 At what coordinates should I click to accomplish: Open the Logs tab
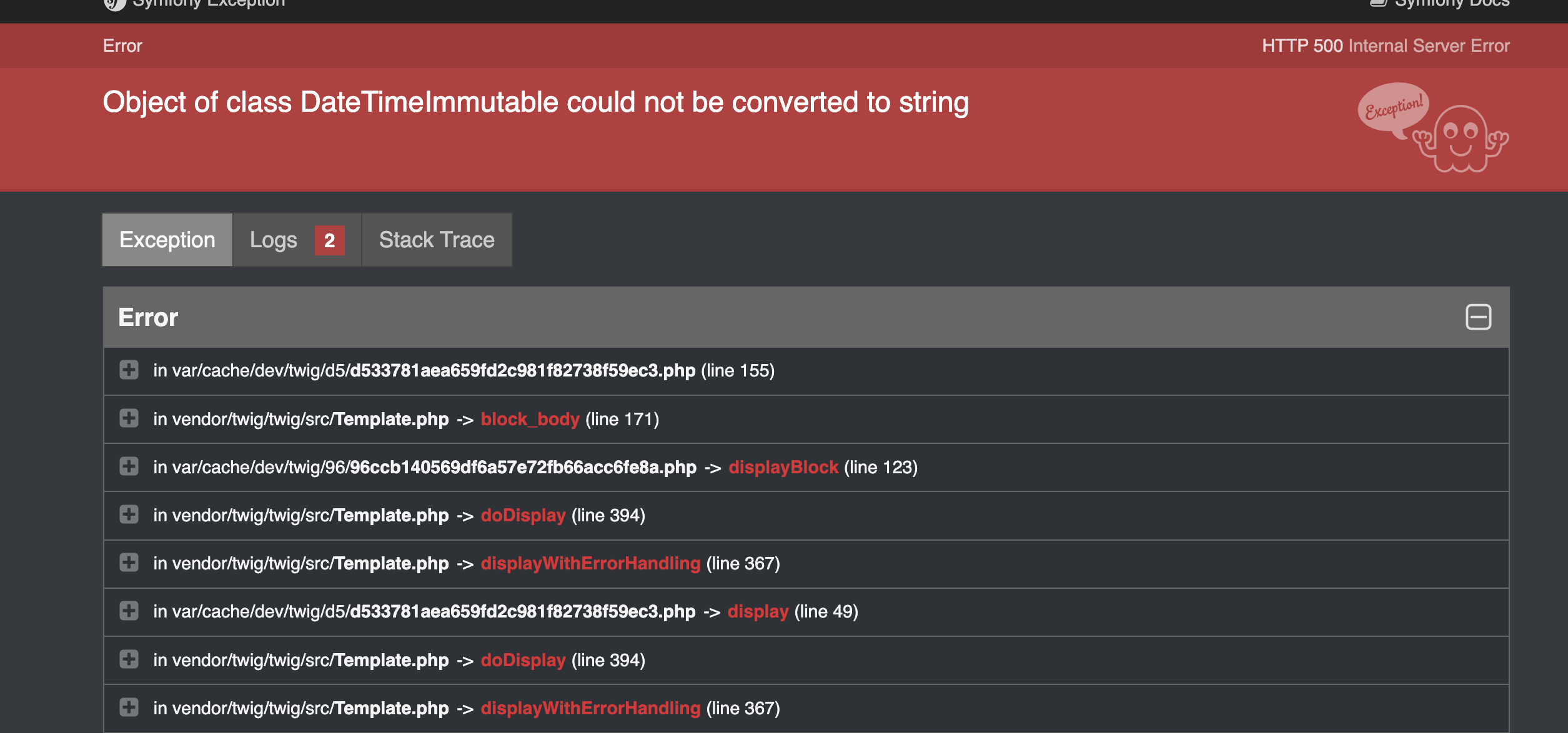coord(274,240)
